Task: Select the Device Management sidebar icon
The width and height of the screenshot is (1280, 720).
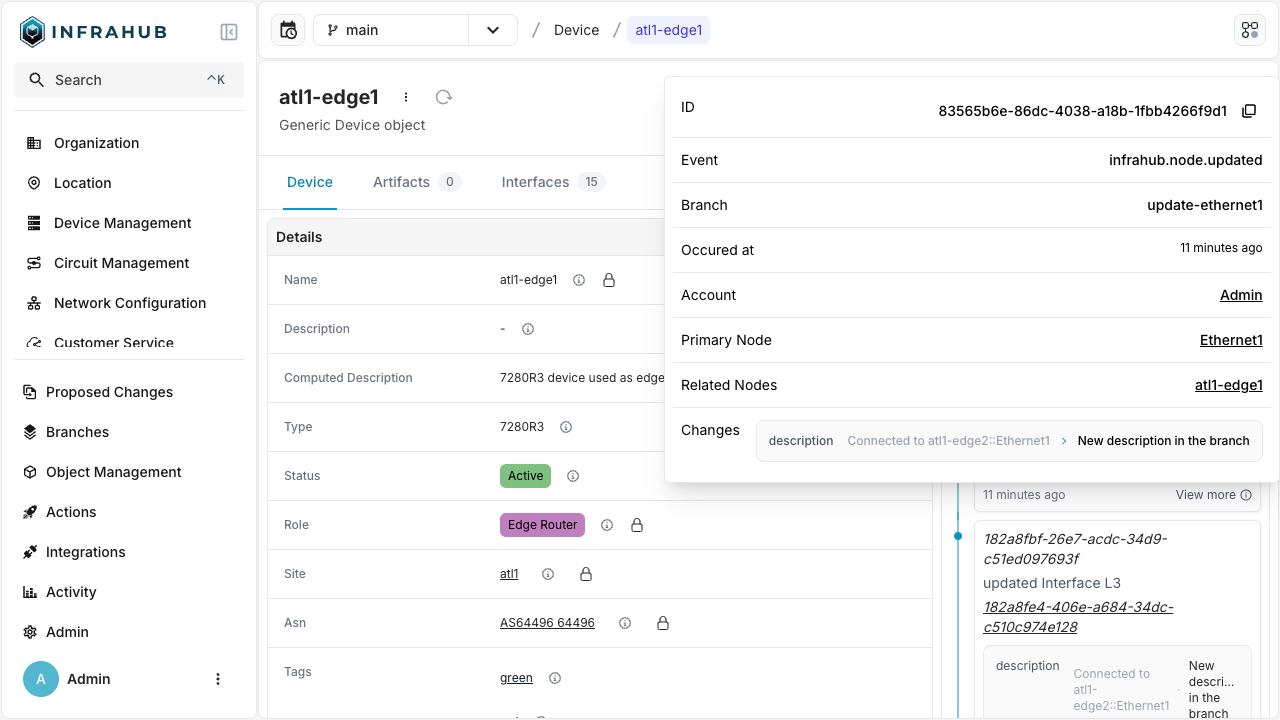Action: (34, 223)
